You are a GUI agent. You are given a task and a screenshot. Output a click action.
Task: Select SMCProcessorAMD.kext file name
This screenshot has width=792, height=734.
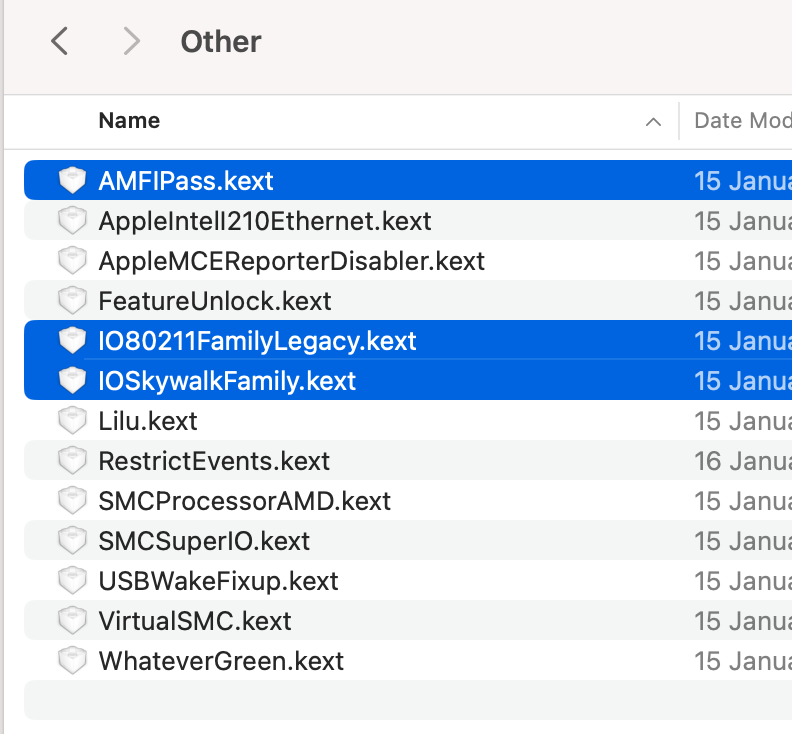(x=244, y=501)
